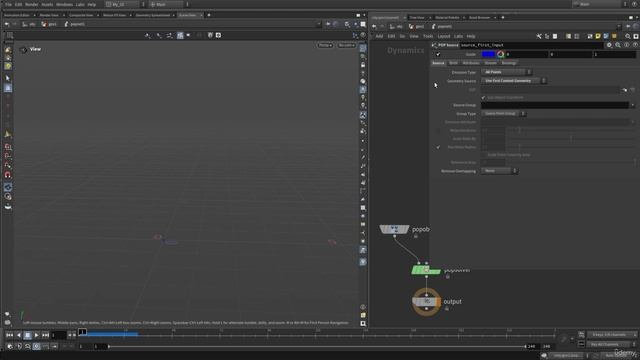Click the geo1 path icon in the viewport
Screen dimensions: 640x360
(44, 24)
